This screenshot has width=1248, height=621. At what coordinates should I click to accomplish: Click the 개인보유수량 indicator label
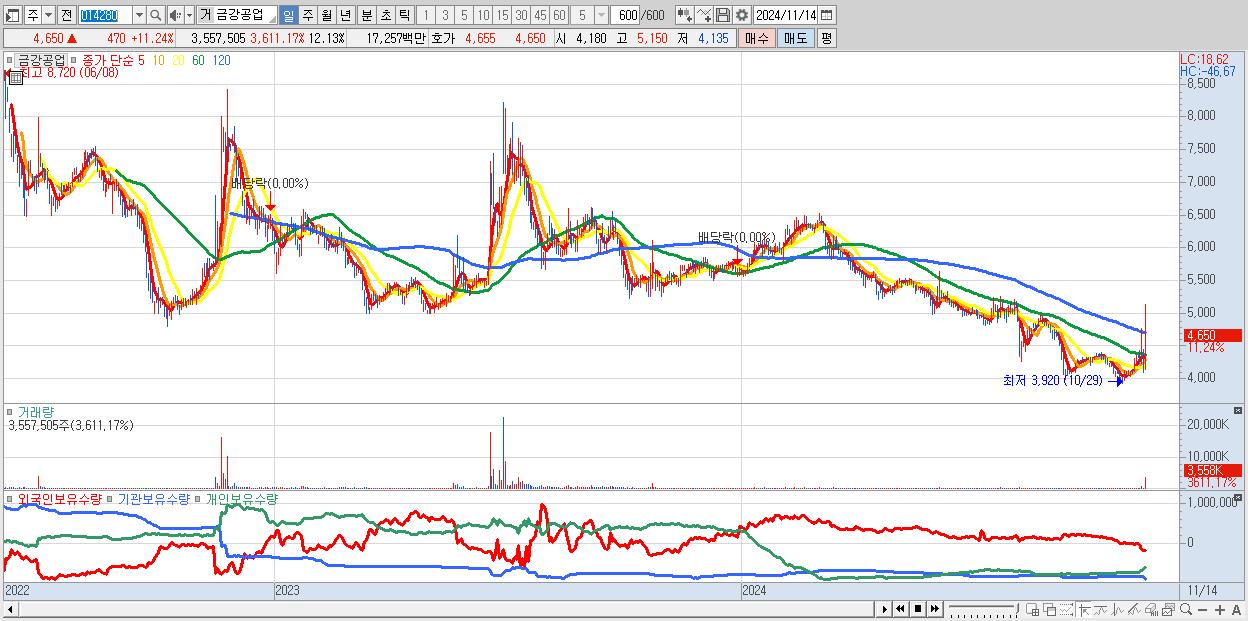click(241, 497)
